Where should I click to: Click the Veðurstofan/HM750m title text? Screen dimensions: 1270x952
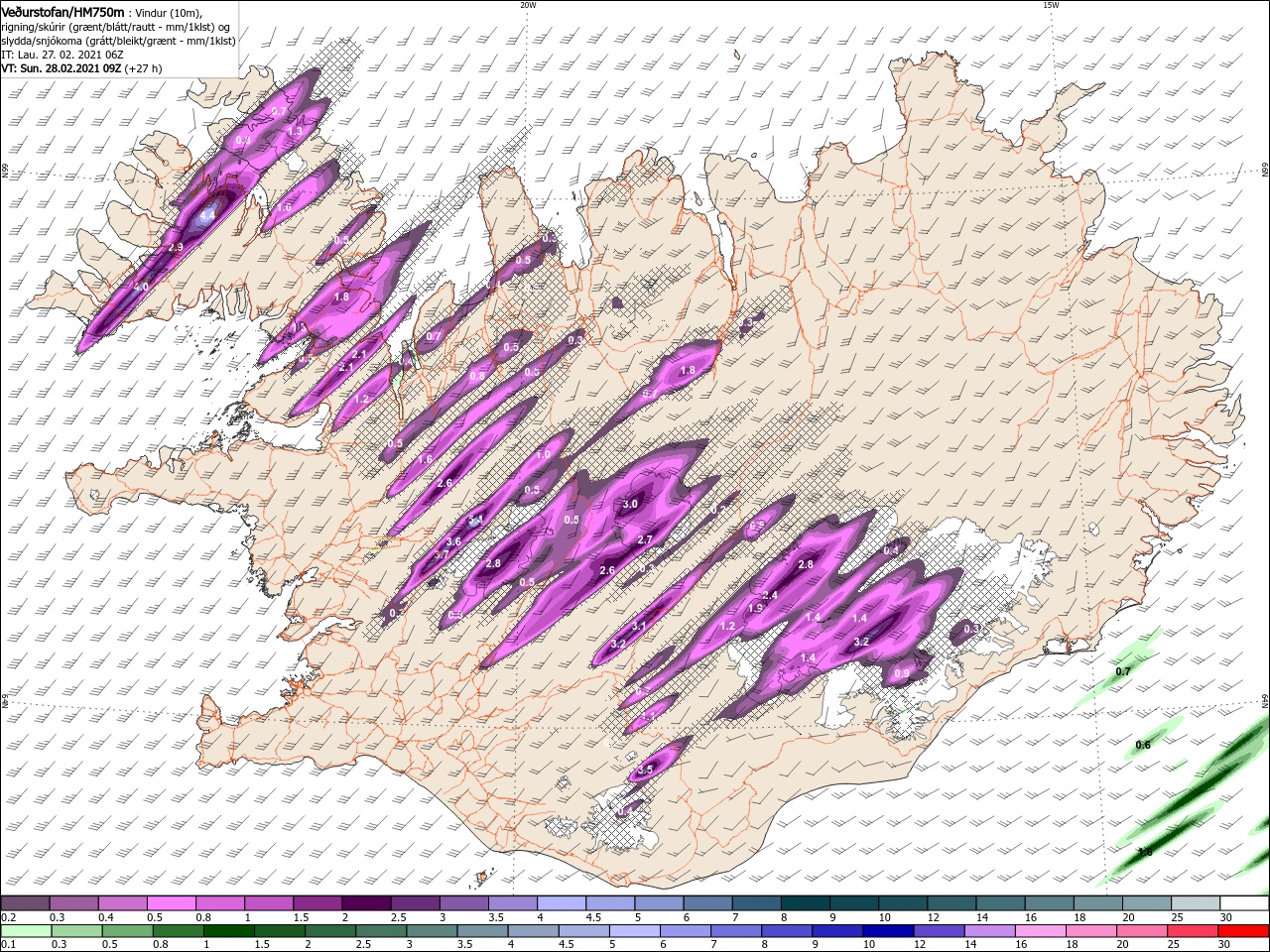point(63,12)
